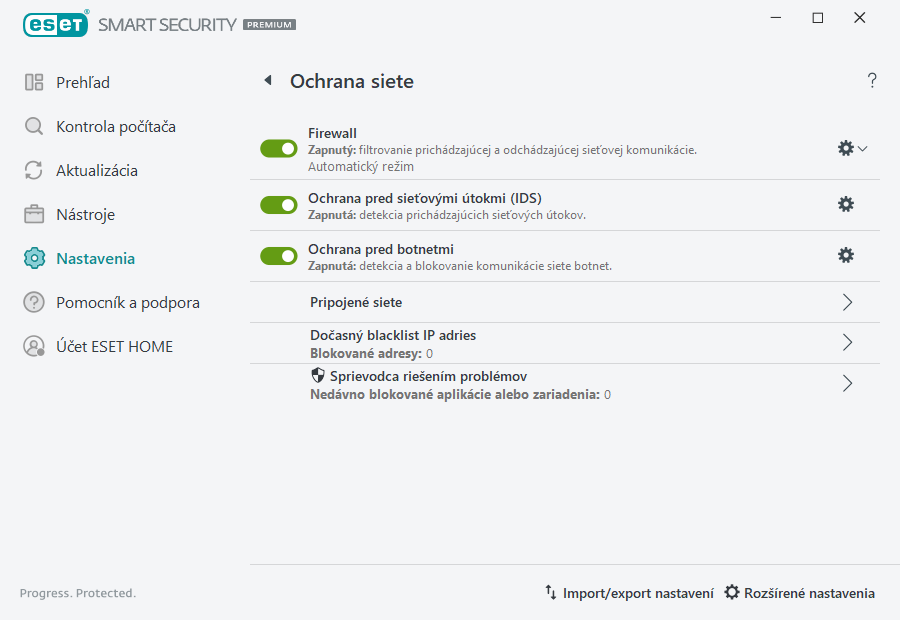Expand Dočasný blacklist IP adries

click(847, 342)
